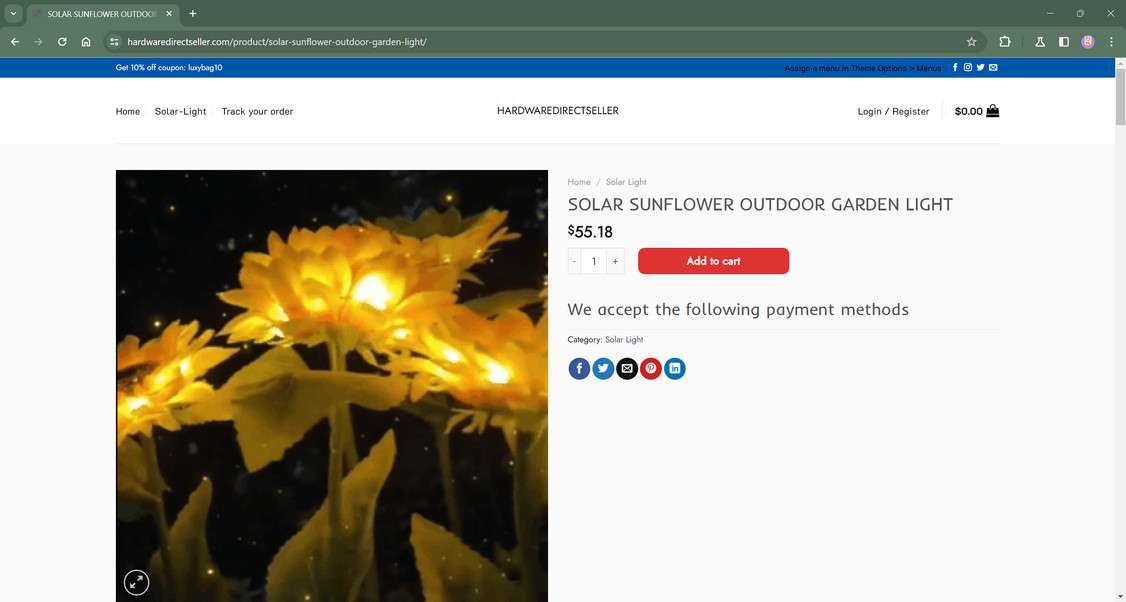
Task: Click the Add to cart button
Action: (x=712, y=261)
